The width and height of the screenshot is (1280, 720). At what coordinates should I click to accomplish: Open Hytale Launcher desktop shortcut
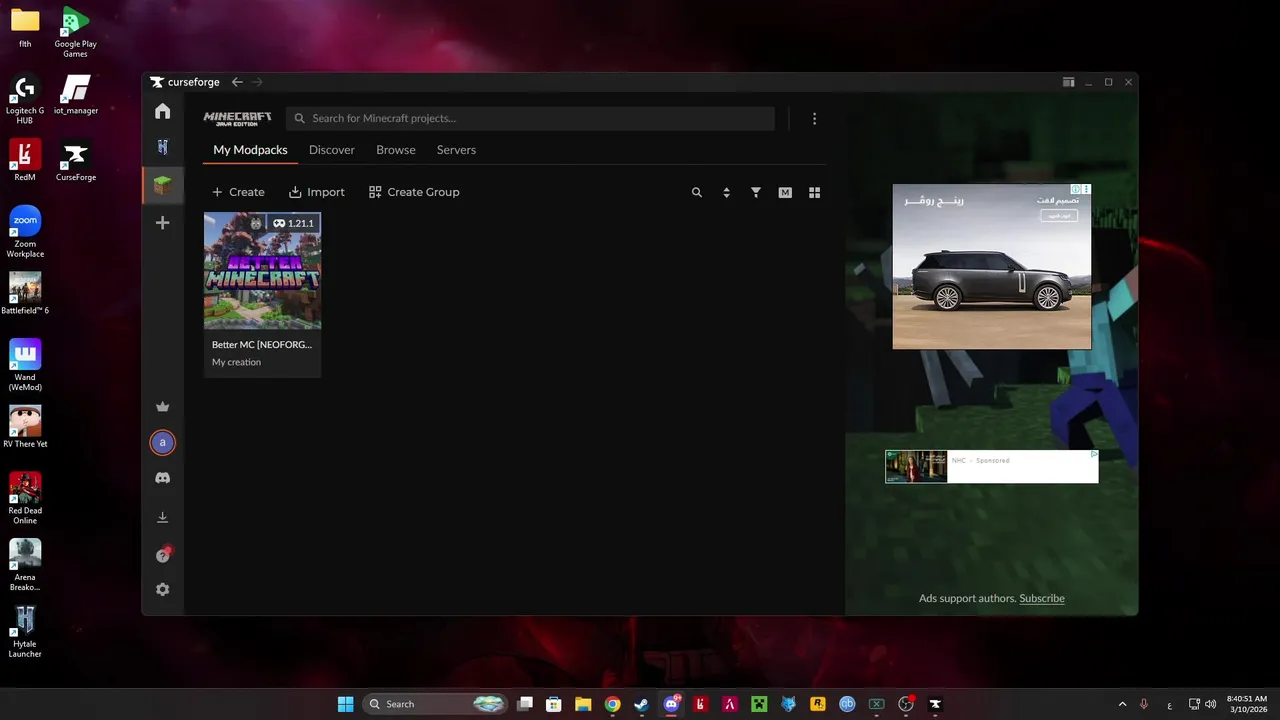click(x=25, y=632)
